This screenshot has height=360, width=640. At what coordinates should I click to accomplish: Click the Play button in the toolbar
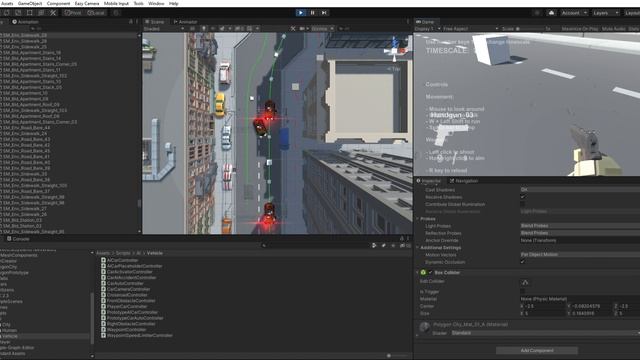301,13
